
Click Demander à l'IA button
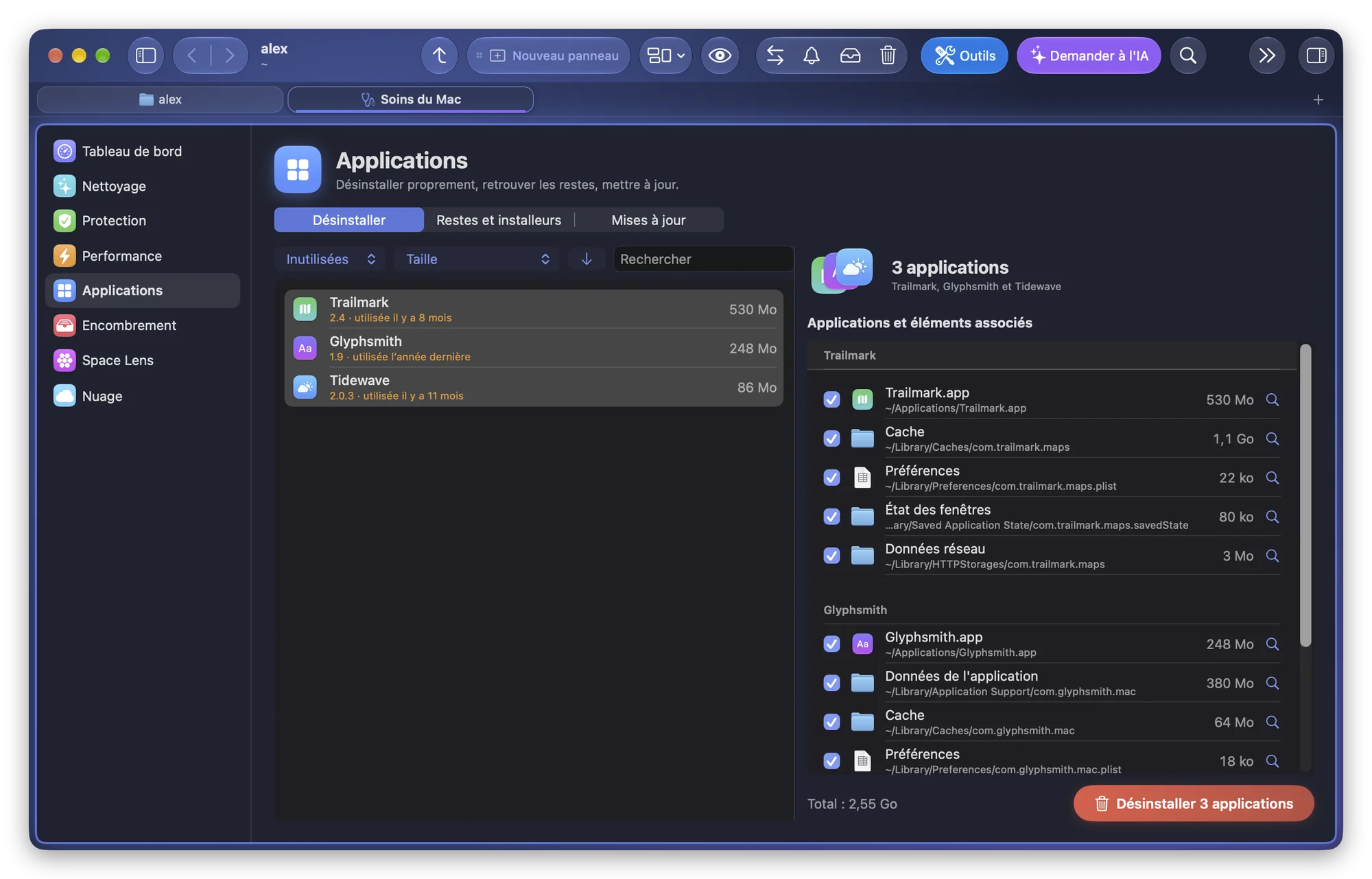point(1089,56)
